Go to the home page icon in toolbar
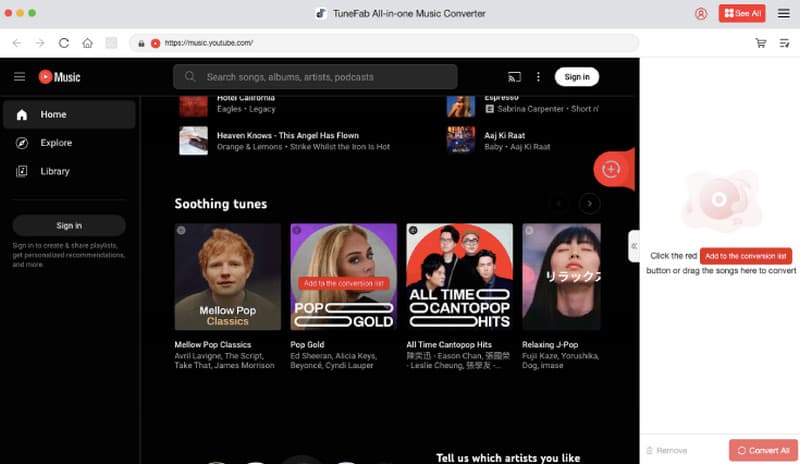Screen dimensions: 800x464 tap(88, 43)
